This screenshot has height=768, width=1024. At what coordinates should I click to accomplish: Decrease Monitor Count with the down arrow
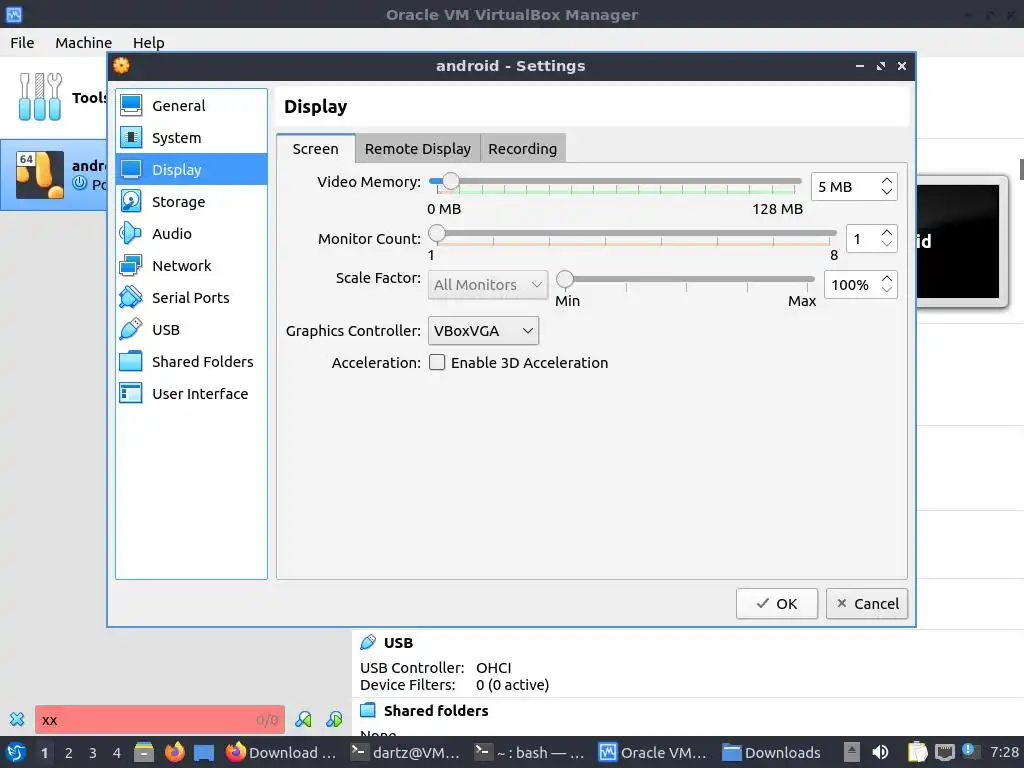pos(886,244)
